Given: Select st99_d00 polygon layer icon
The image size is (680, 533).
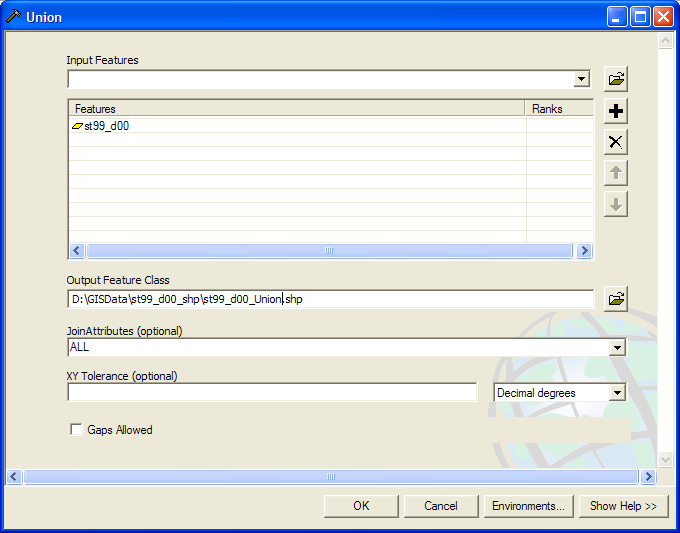Looking at the screenshot, I should [x=77, y=126].
